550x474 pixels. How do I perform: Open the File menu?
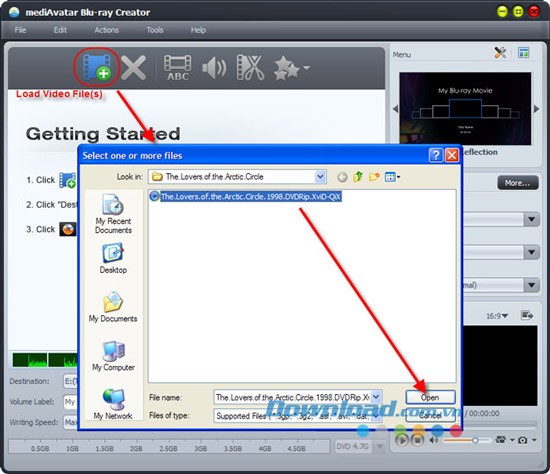coord(20,30)
